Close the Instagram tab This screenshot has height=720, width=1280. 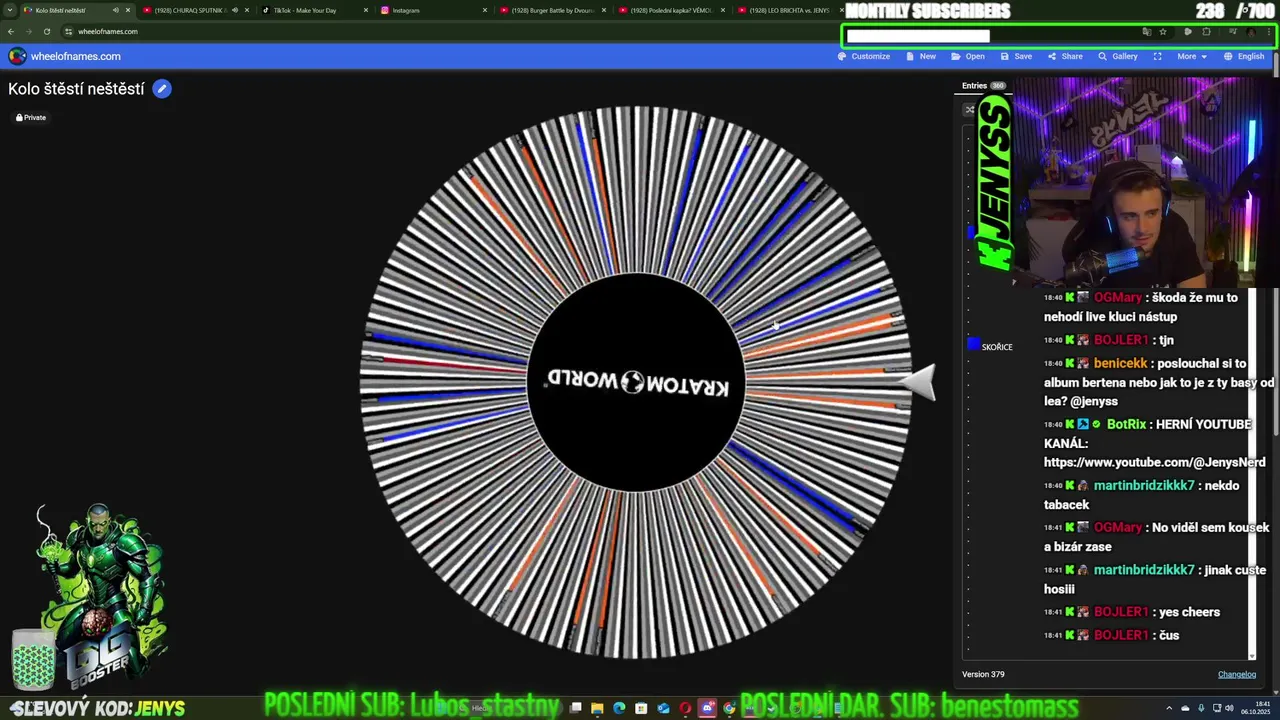pos(485,10)
